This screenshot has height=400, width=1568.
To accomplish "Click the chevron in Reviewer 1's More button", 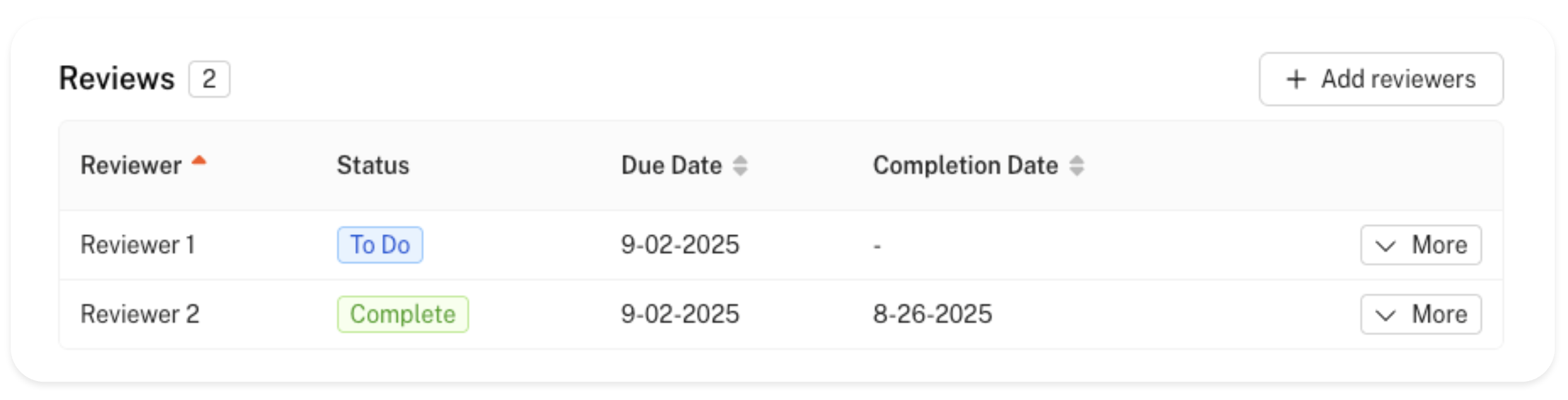I will tap(1385, 245).
